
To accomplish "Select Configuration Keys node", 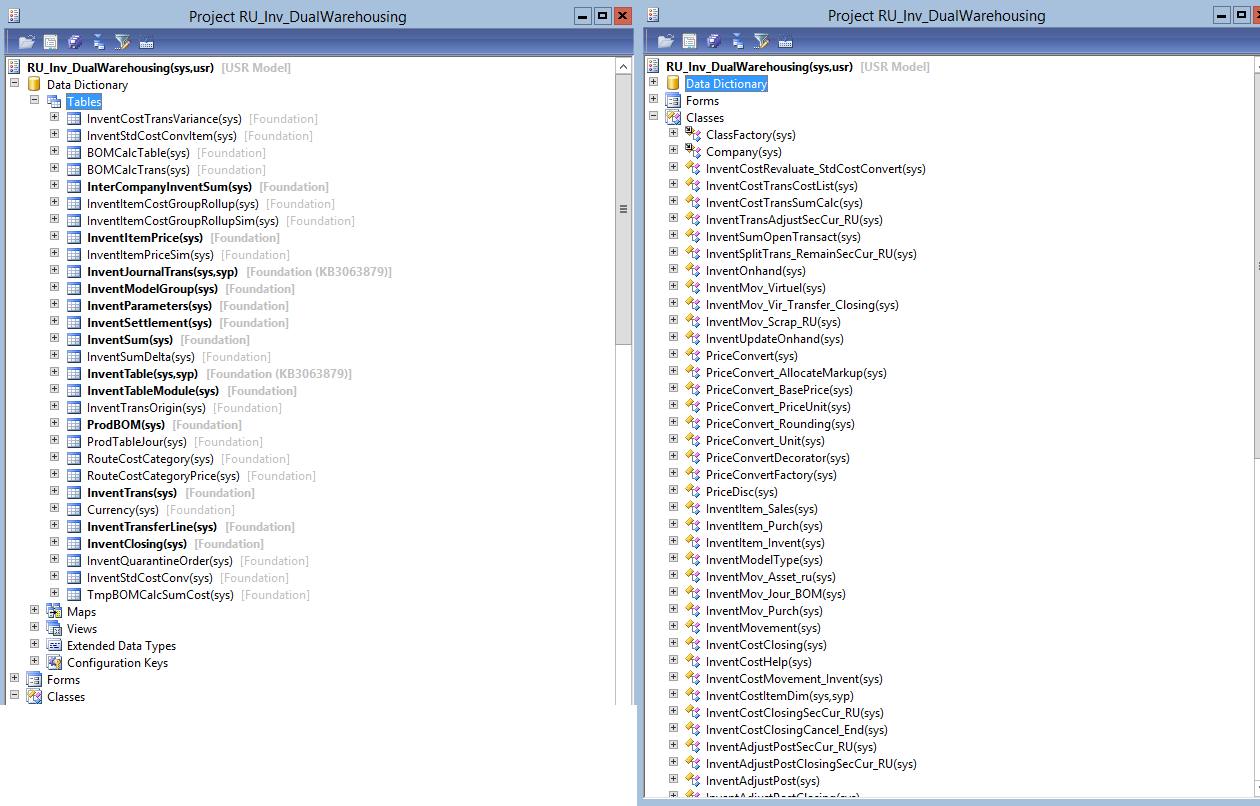I will coord(117,663).
